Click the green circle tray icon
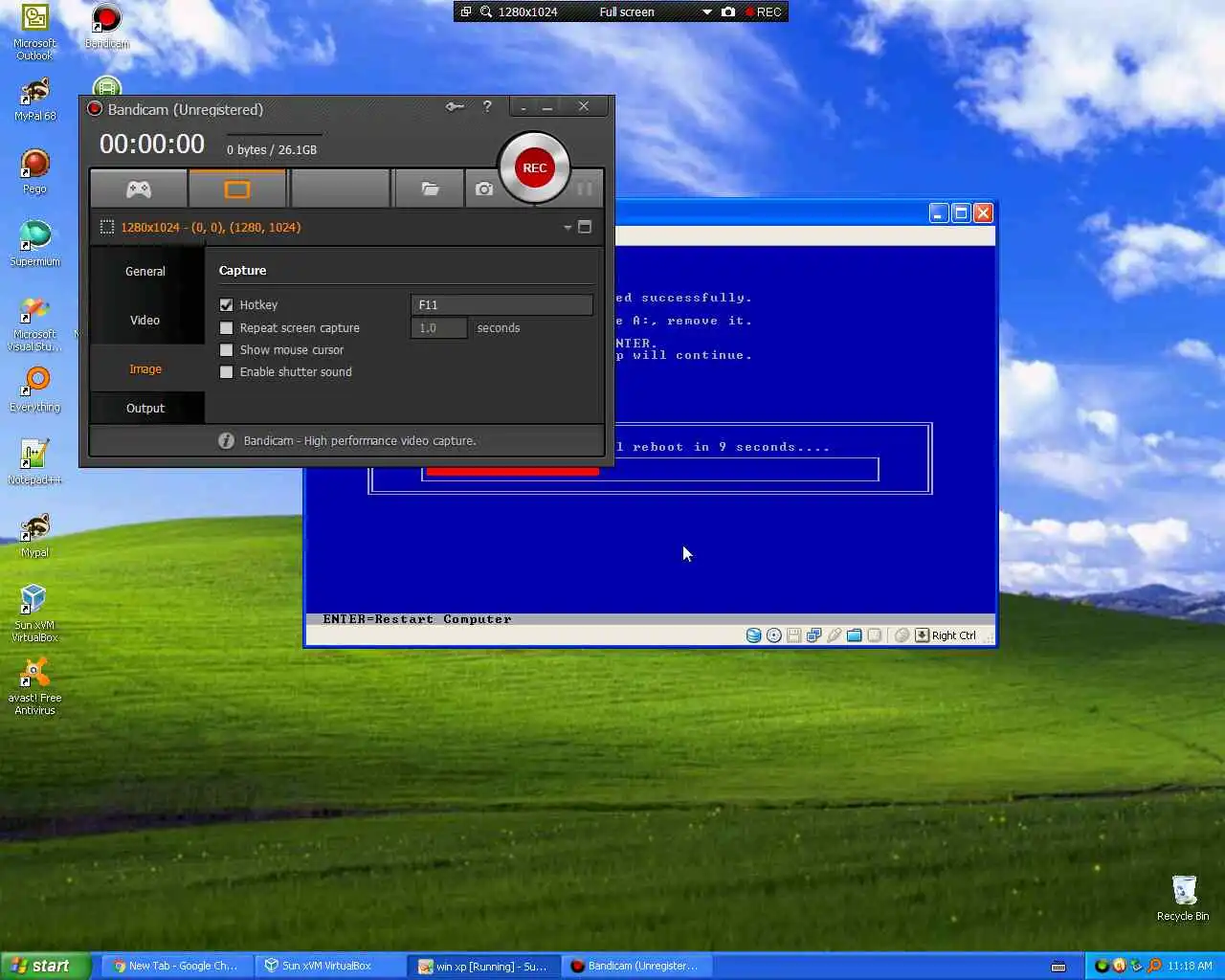Viewport: 1225px width, 980px height. pyautogui.click(x=1102, y=966)
